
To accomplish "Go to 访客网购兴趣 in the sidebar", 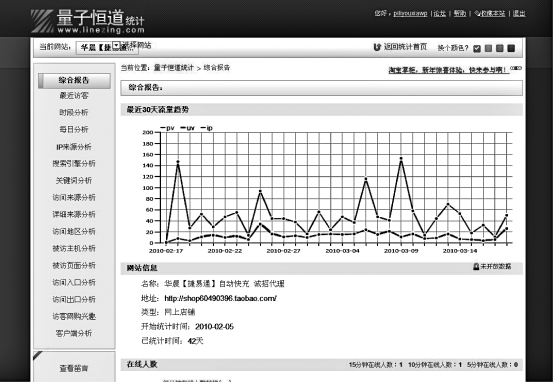I will pyautogui.click(x=74, y=316).
